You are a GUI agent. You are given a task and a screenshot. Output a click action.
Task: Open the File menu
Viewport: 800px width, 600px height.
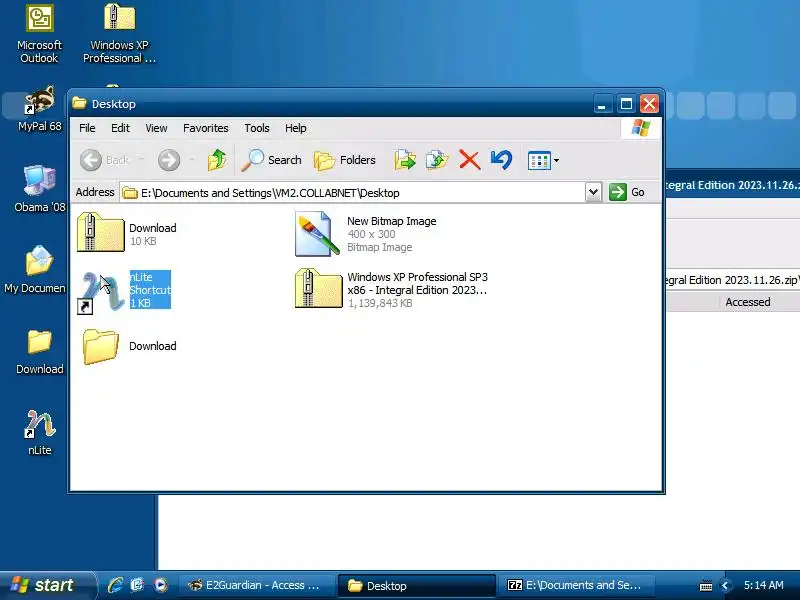coord(87,128)
